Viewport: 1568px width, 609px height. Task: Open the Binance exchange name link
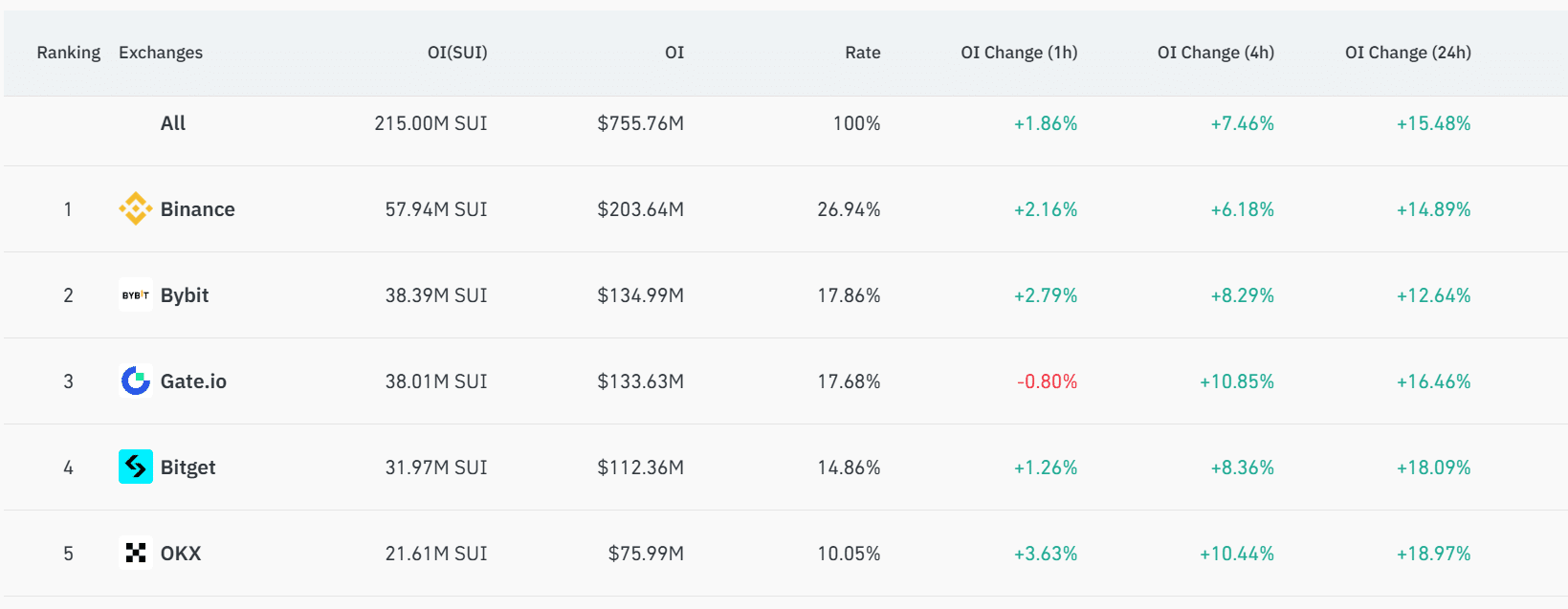click(197, 209)
